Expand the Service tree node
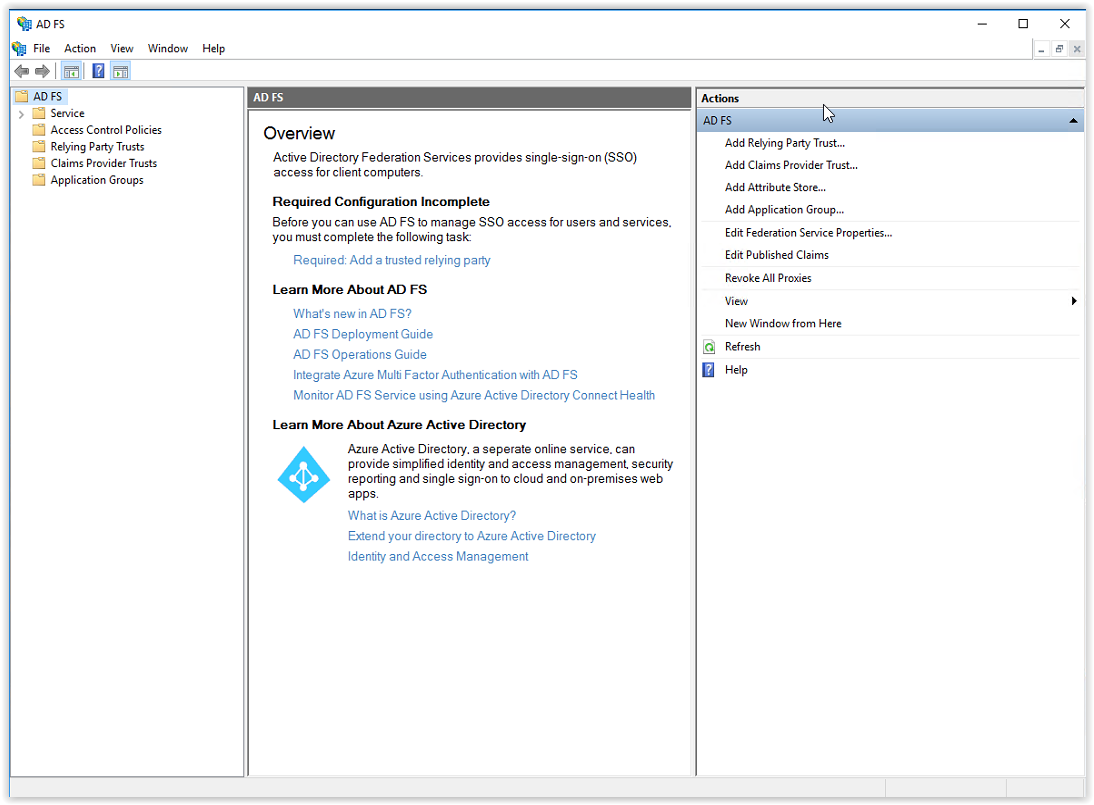1094x805 pixels. point(22,114)
